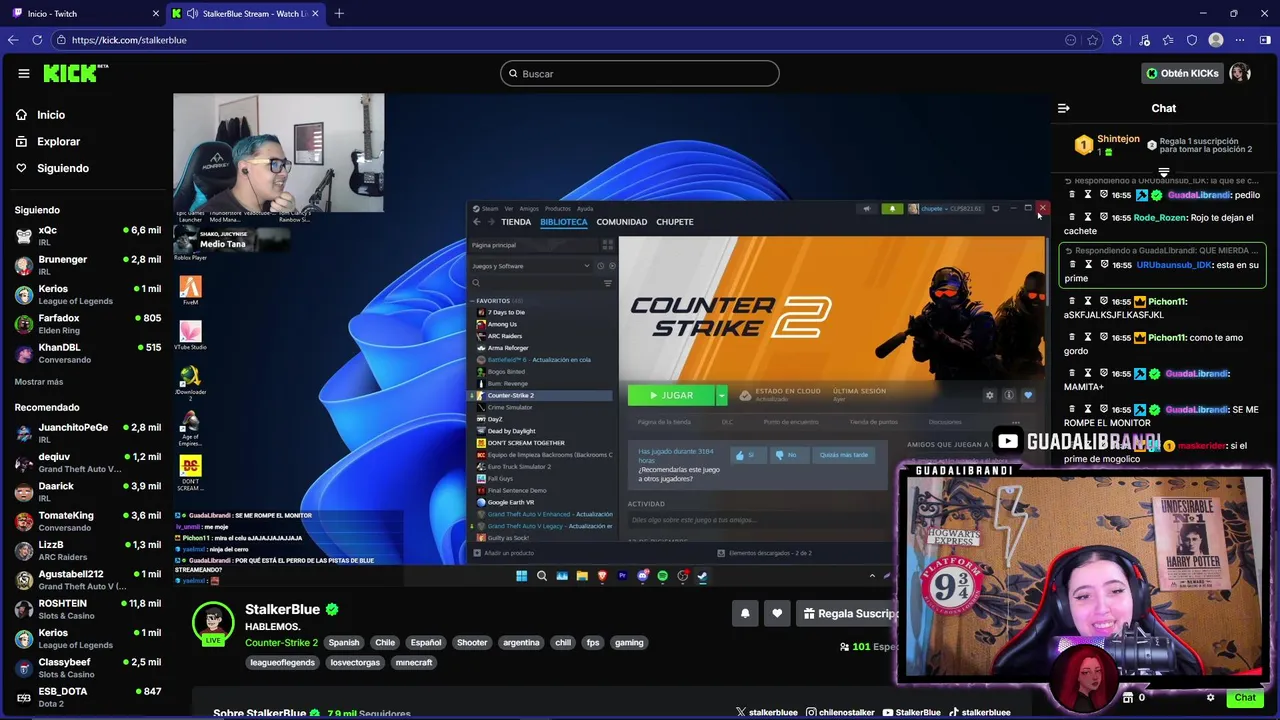Open the user avatar menu on Kick

[x=1240, y=73]
